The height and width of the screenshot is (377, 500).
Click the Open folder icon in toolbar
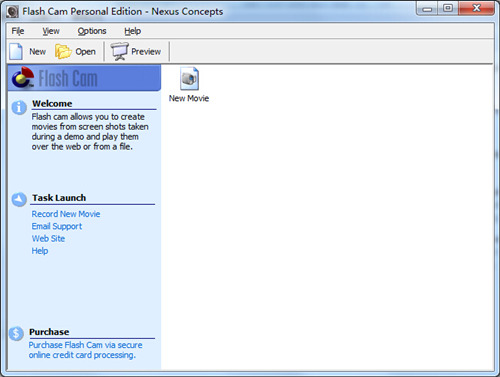click(x=63, y=52)
